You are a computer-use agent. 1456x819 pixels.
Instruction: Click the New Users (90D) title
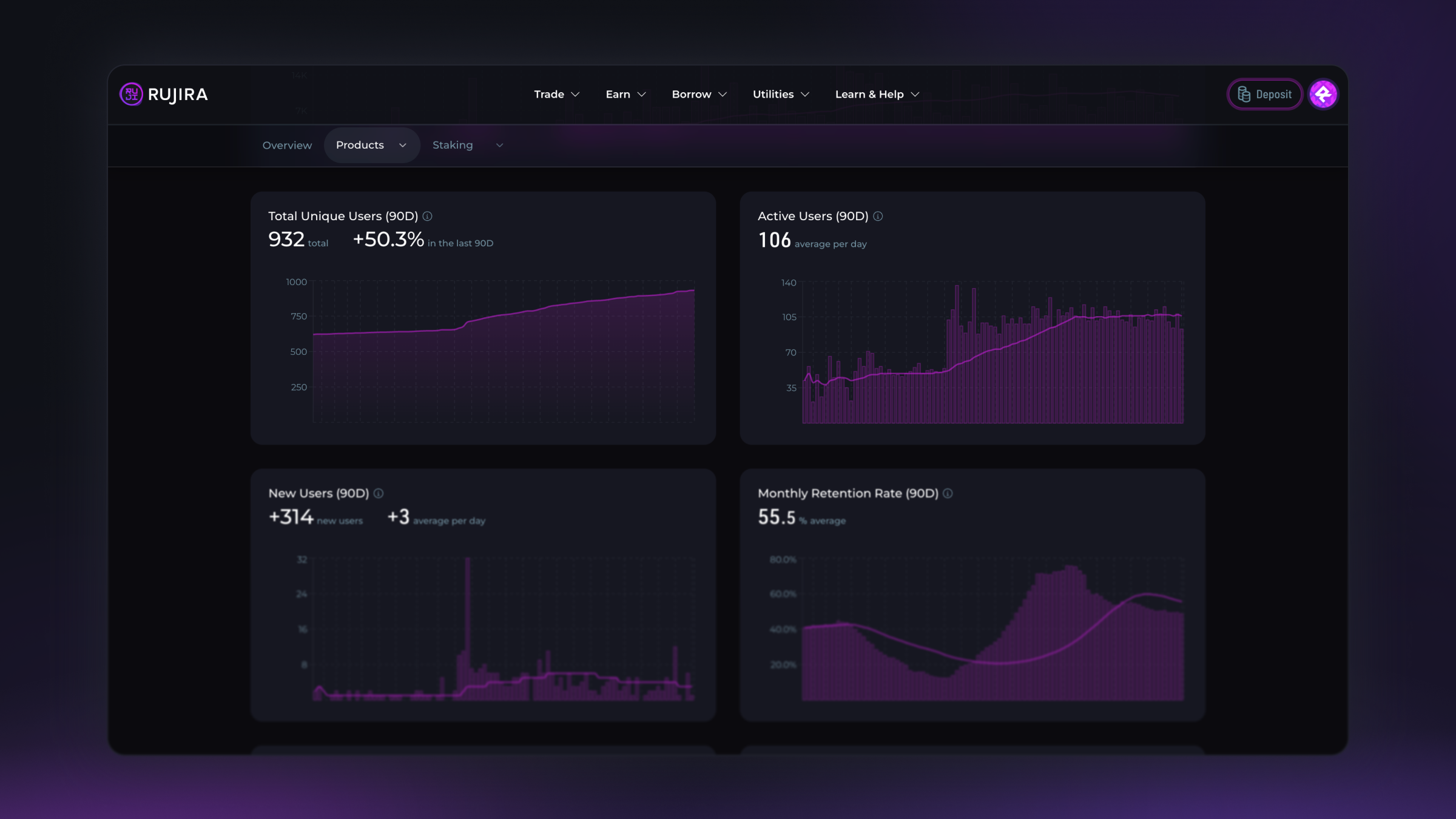318,493
